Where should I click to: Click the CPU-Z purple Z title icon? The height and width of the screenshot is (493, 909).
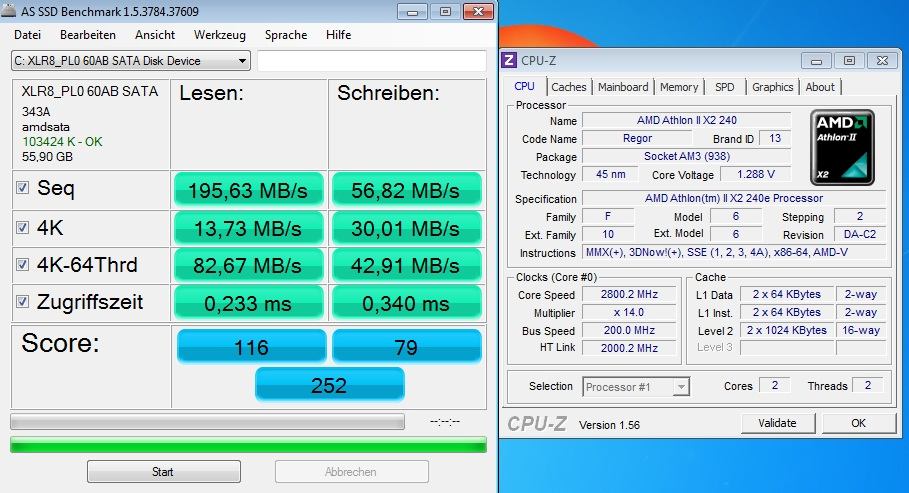point(509,60)
